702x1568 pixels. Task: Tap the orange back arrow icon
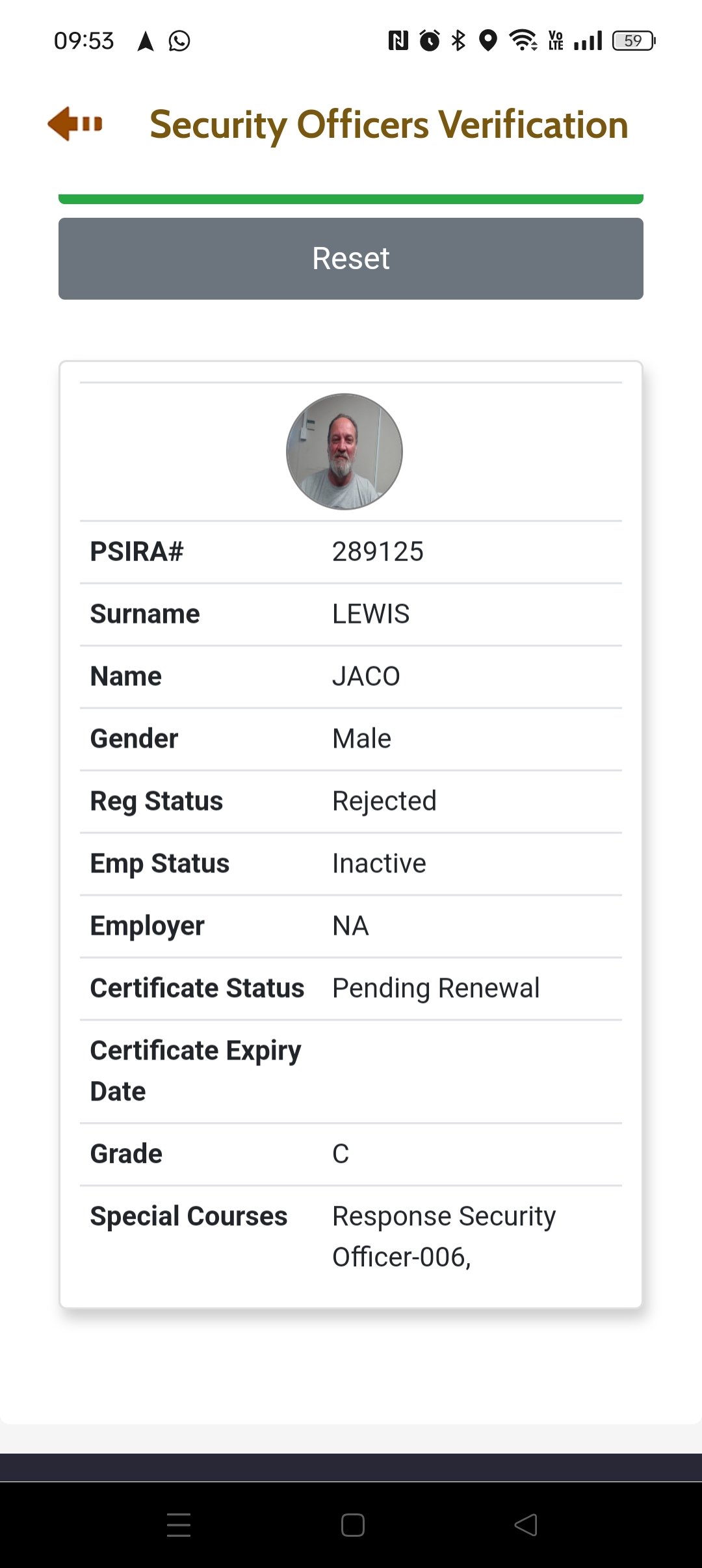[x=75, y=124]
